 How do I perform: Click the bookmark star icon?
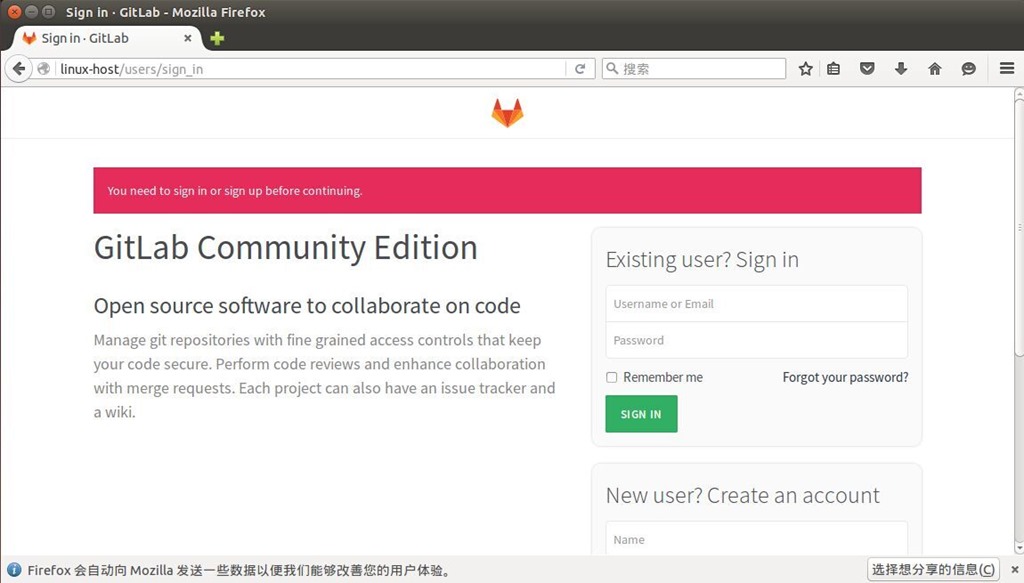[x=805, y=68]
